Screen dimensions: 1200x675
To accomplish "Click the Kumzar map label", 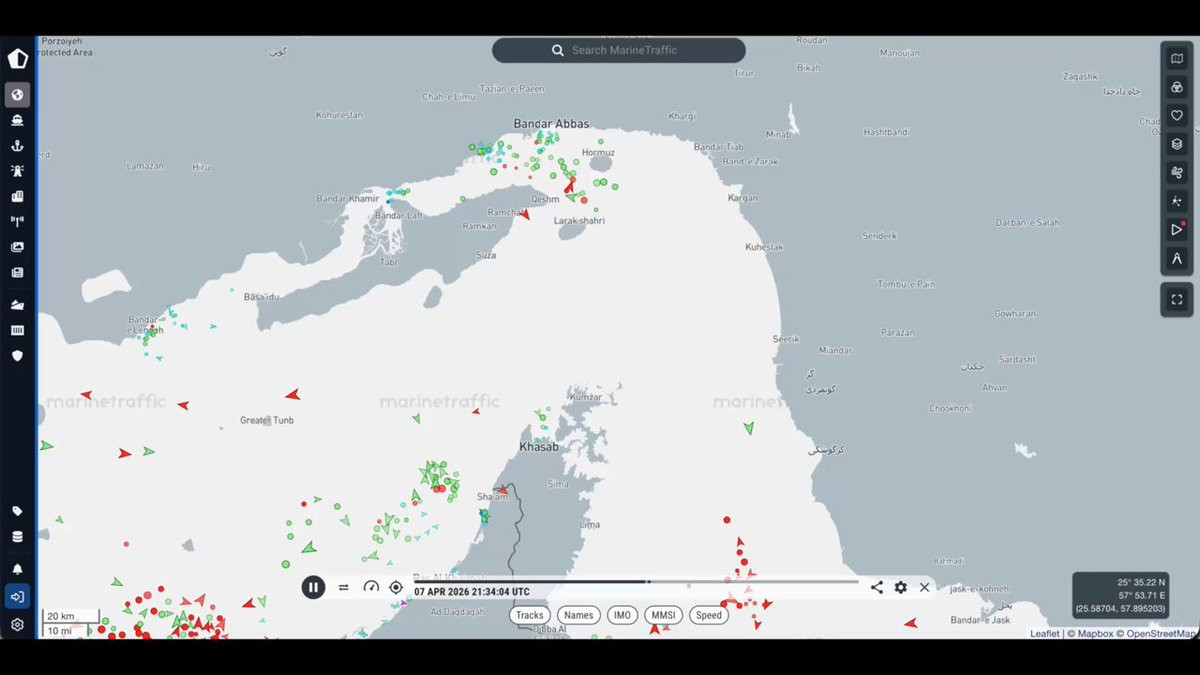I will pos(584,397).
